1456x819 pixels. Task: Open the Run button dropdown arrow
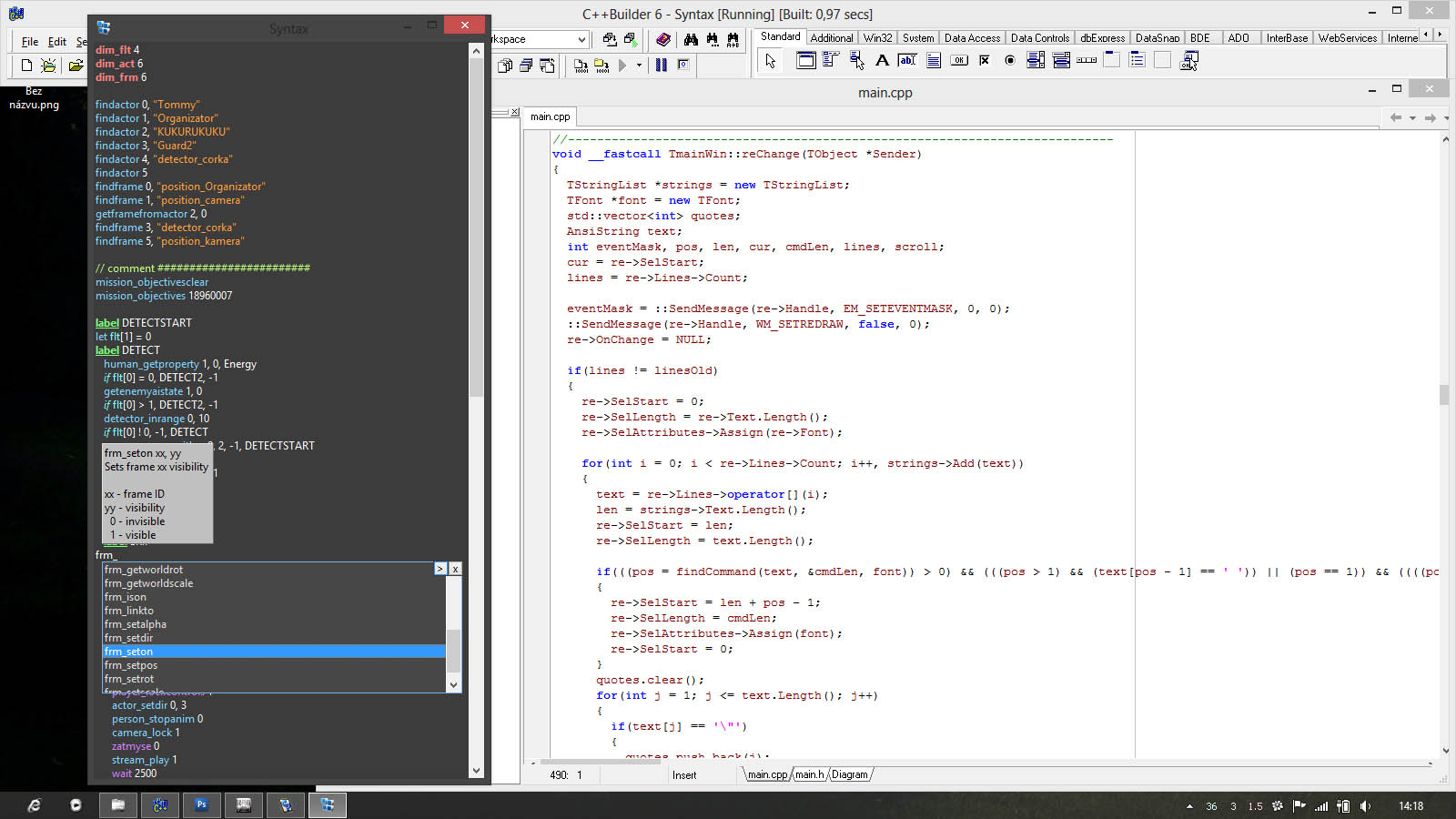[x=639, y=66]
